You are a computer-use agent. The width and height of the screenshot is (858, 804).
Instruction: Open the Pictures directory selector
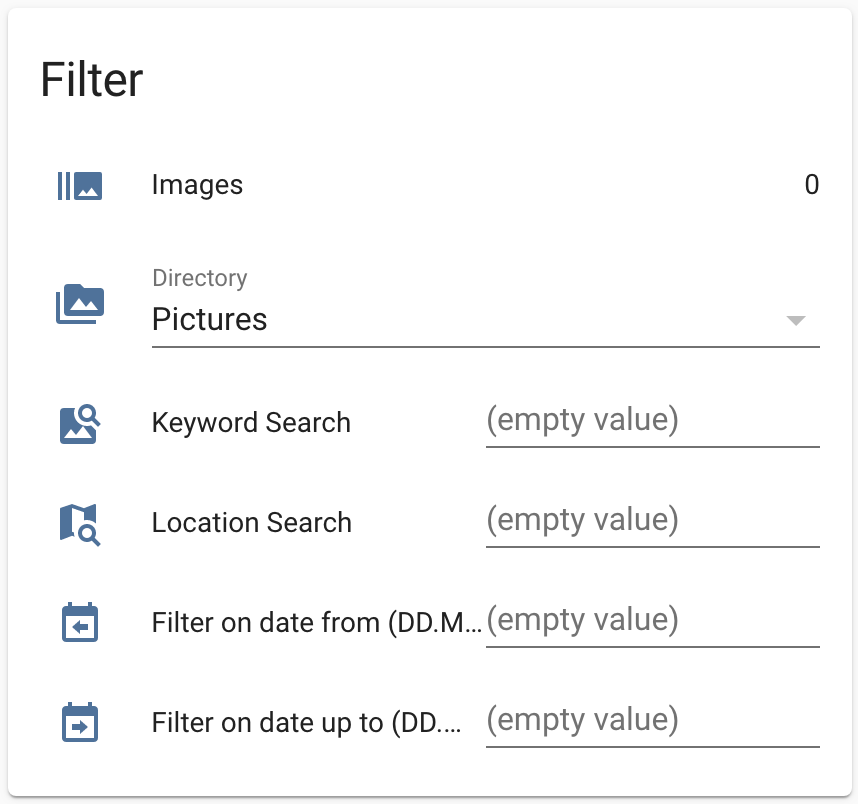(210, 320)
